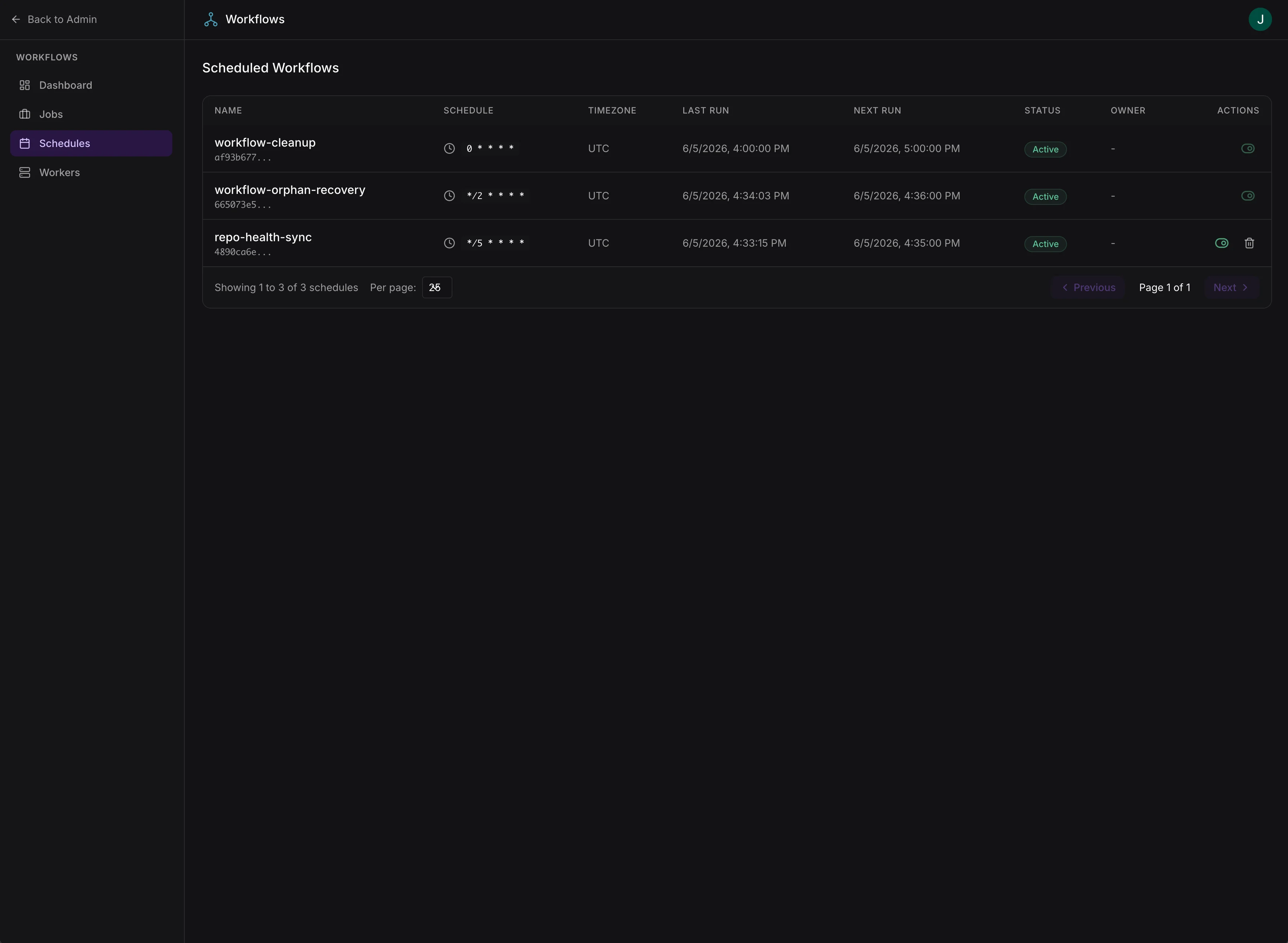
Task: Open the Workers section
Action: point(91,172)
